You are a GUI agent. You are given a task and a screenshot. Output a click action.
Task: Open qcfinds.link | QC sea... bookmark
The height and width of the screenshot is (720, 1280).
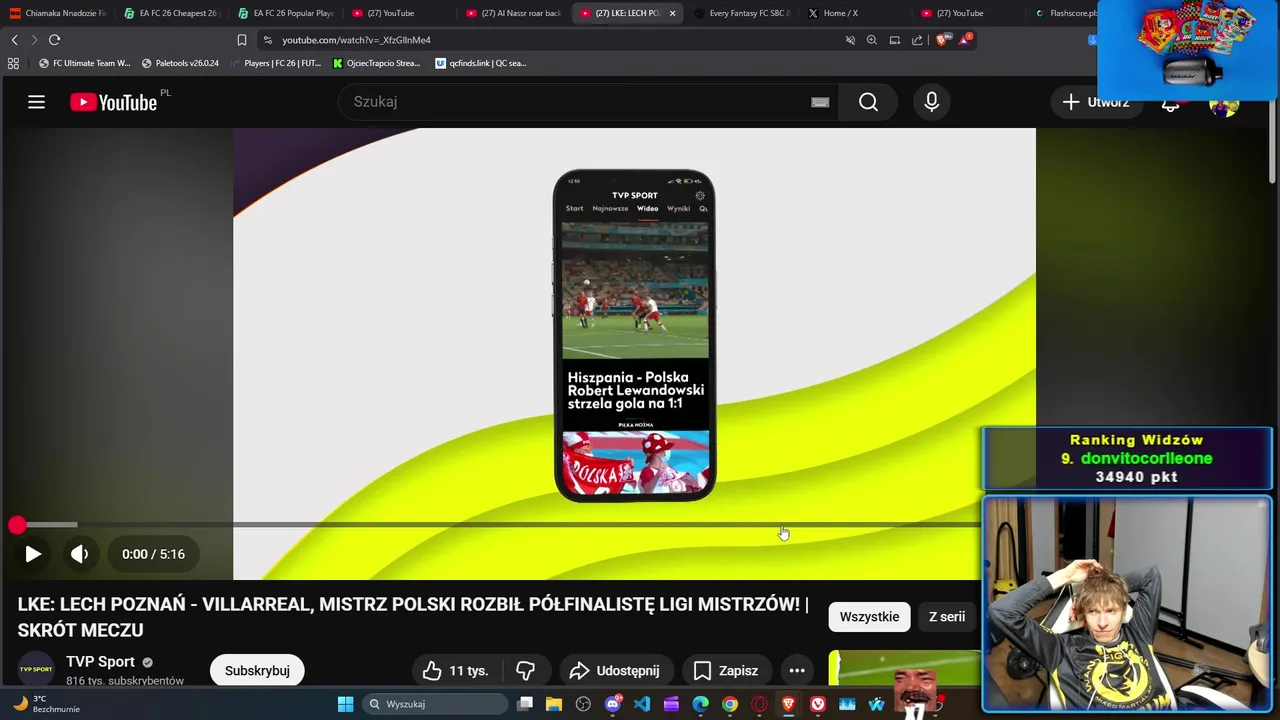[481, 63]
